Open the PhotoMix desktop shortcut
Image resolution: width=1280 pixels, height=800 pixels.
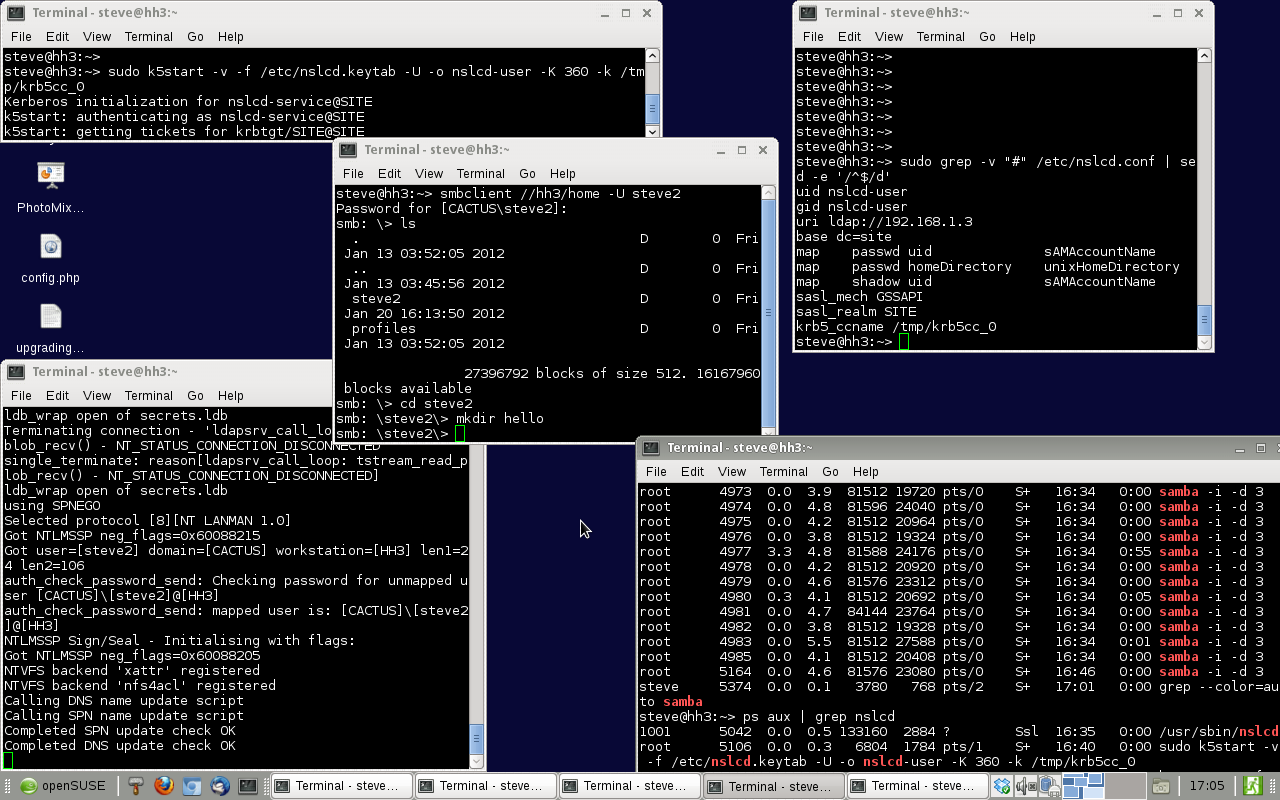51,176
